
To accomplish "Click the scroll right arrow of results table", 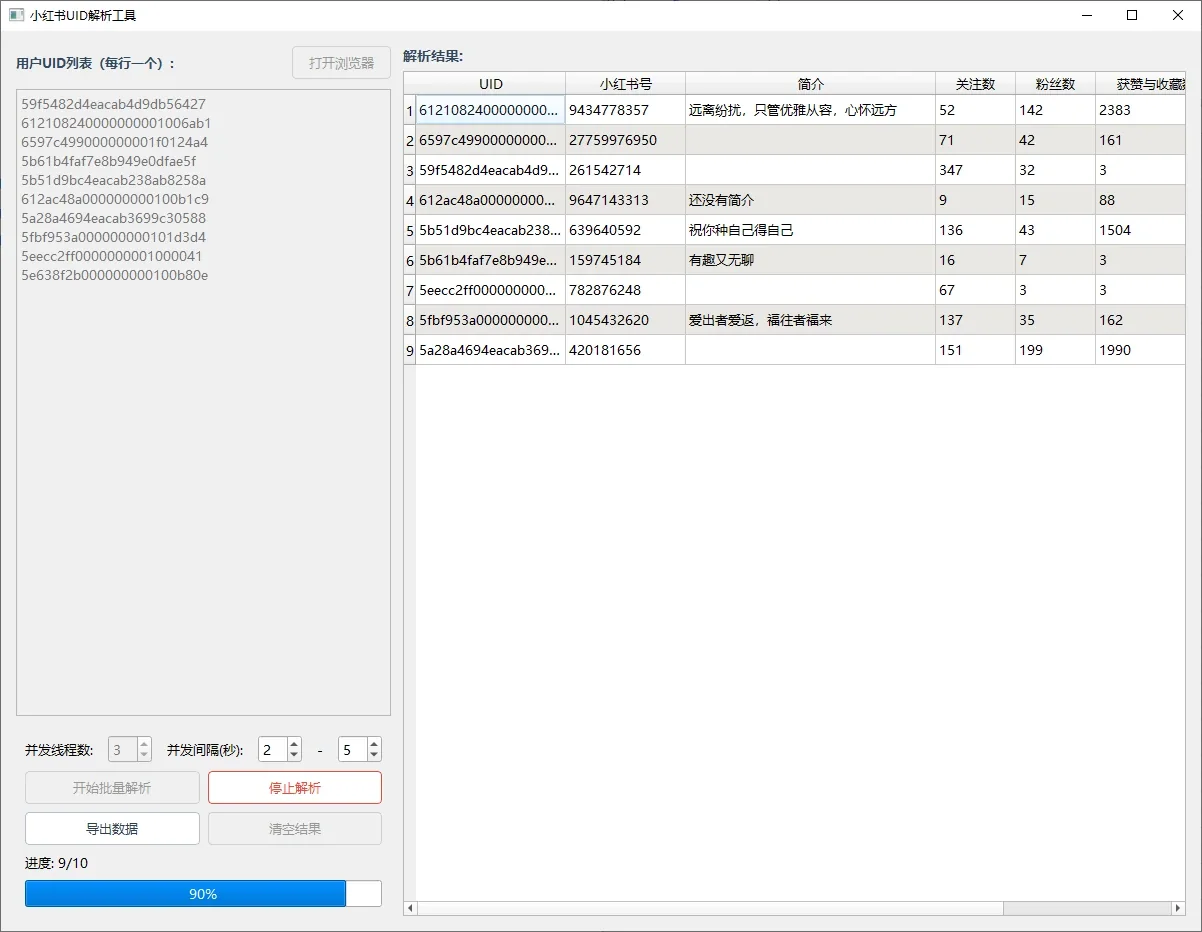I will tap(1178, 908).
